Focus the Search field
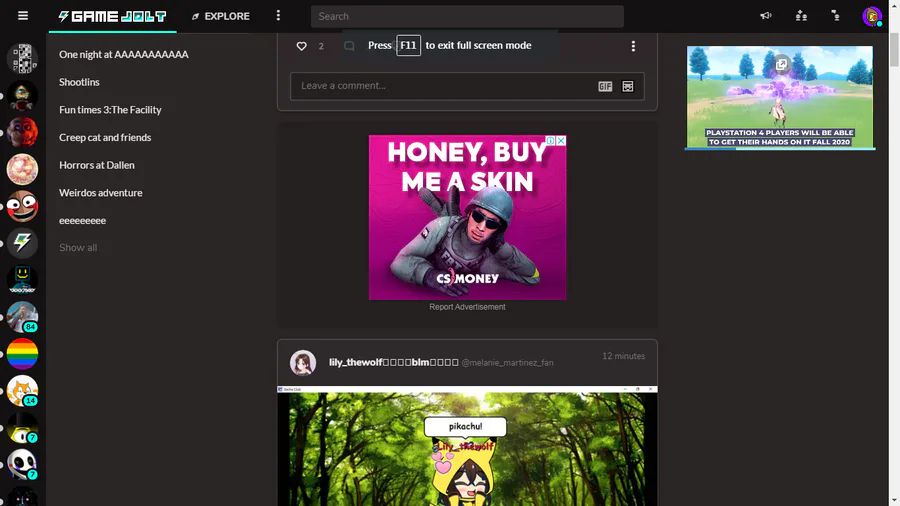Screen dimensions: 900x506 click(467, 16)
